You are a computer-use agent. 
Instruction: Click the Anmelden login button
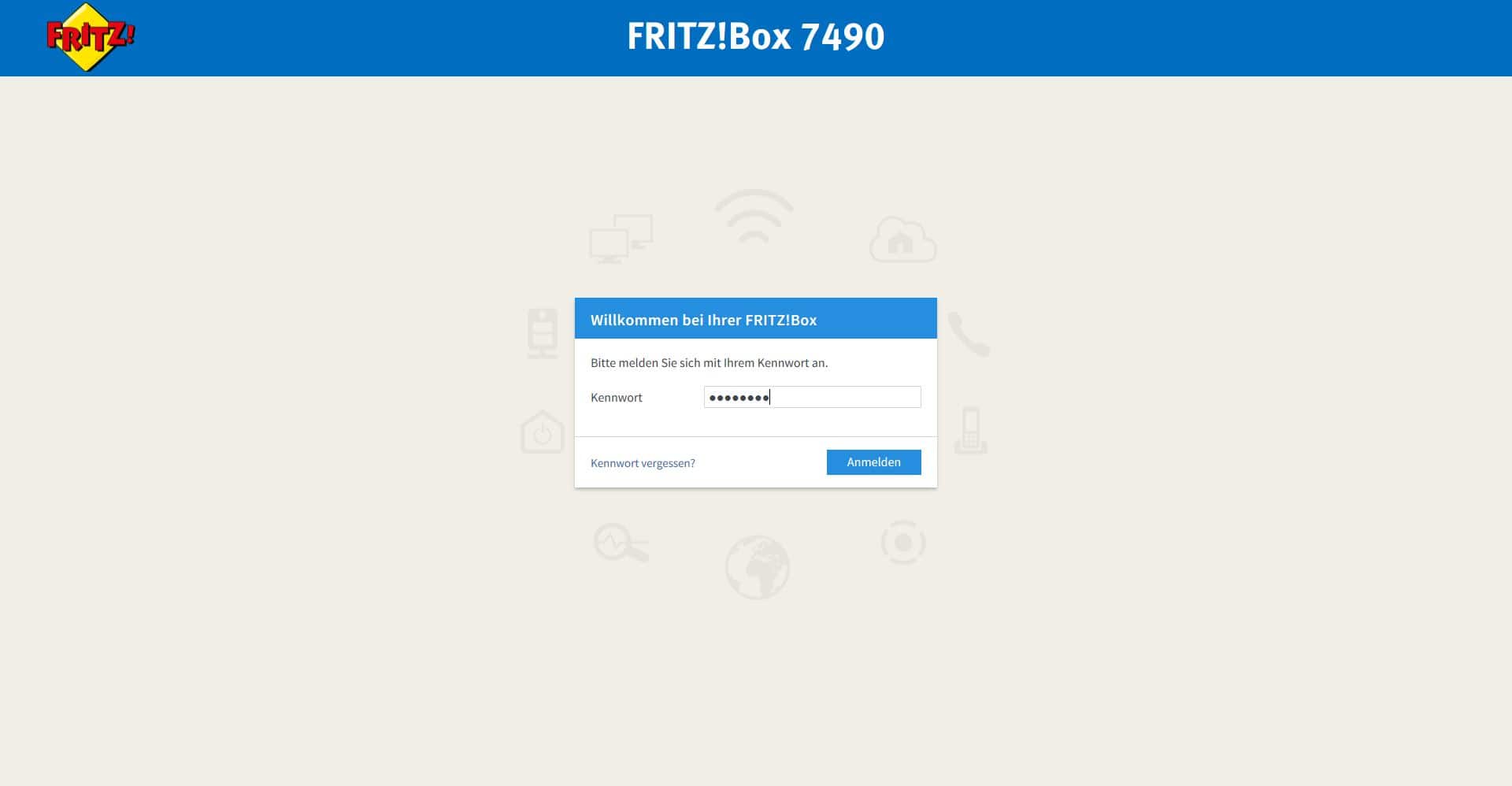click(x=873, y=462)
